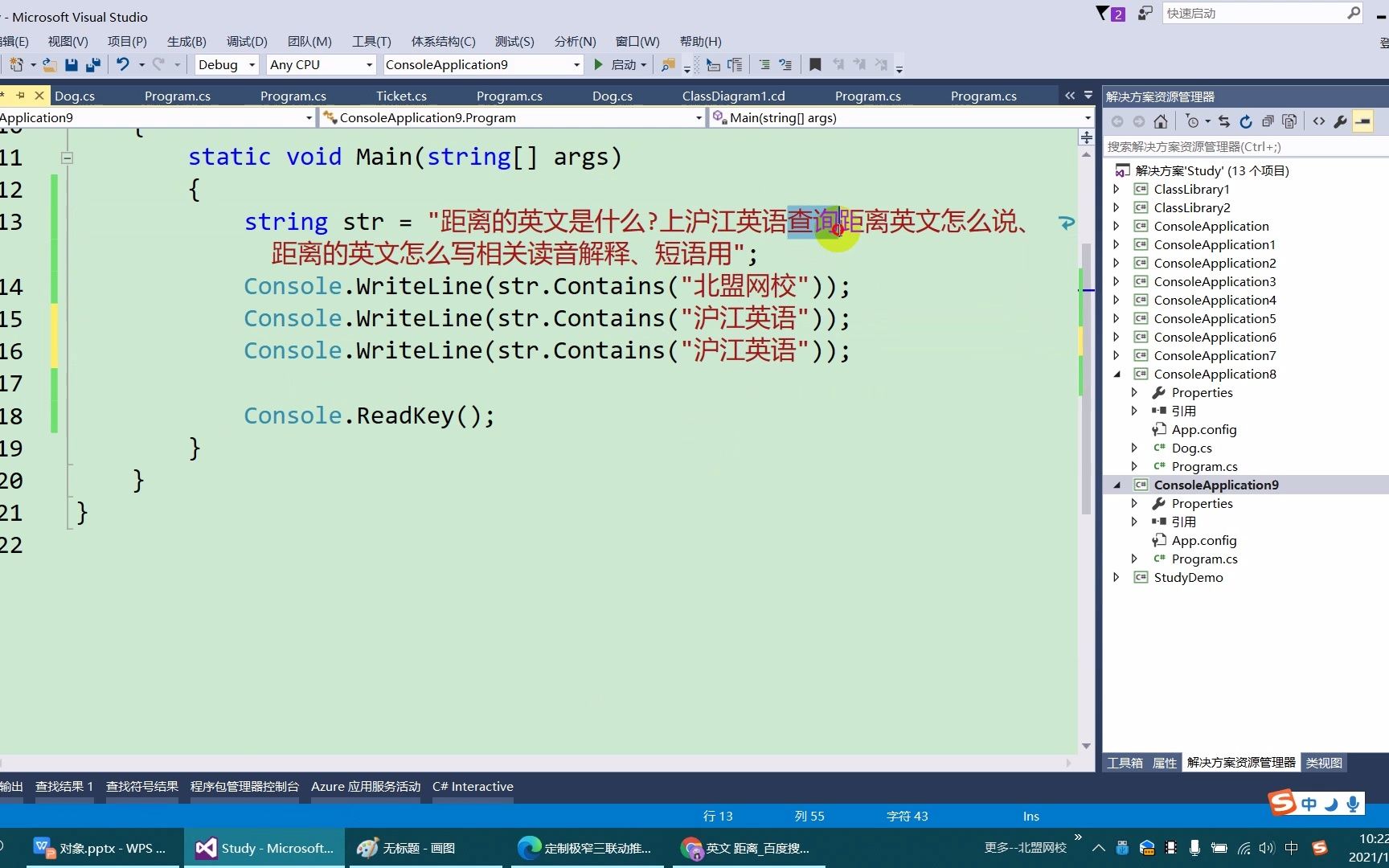Open the 类视图 panel tab
1389x868 pixels.
pyautogui.click(x=1324, y=763)
